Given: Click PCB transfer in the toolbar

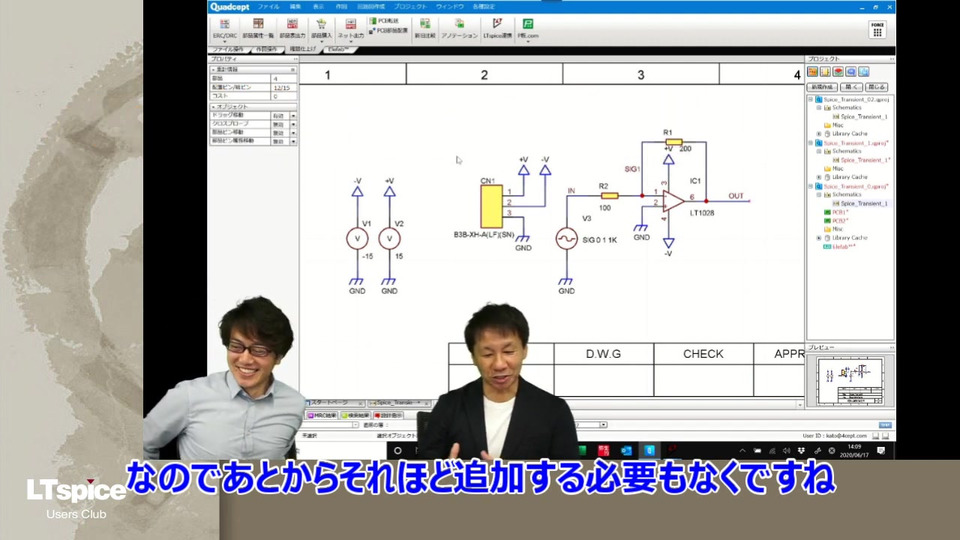Looking at the screenshot, I should 384,21.
